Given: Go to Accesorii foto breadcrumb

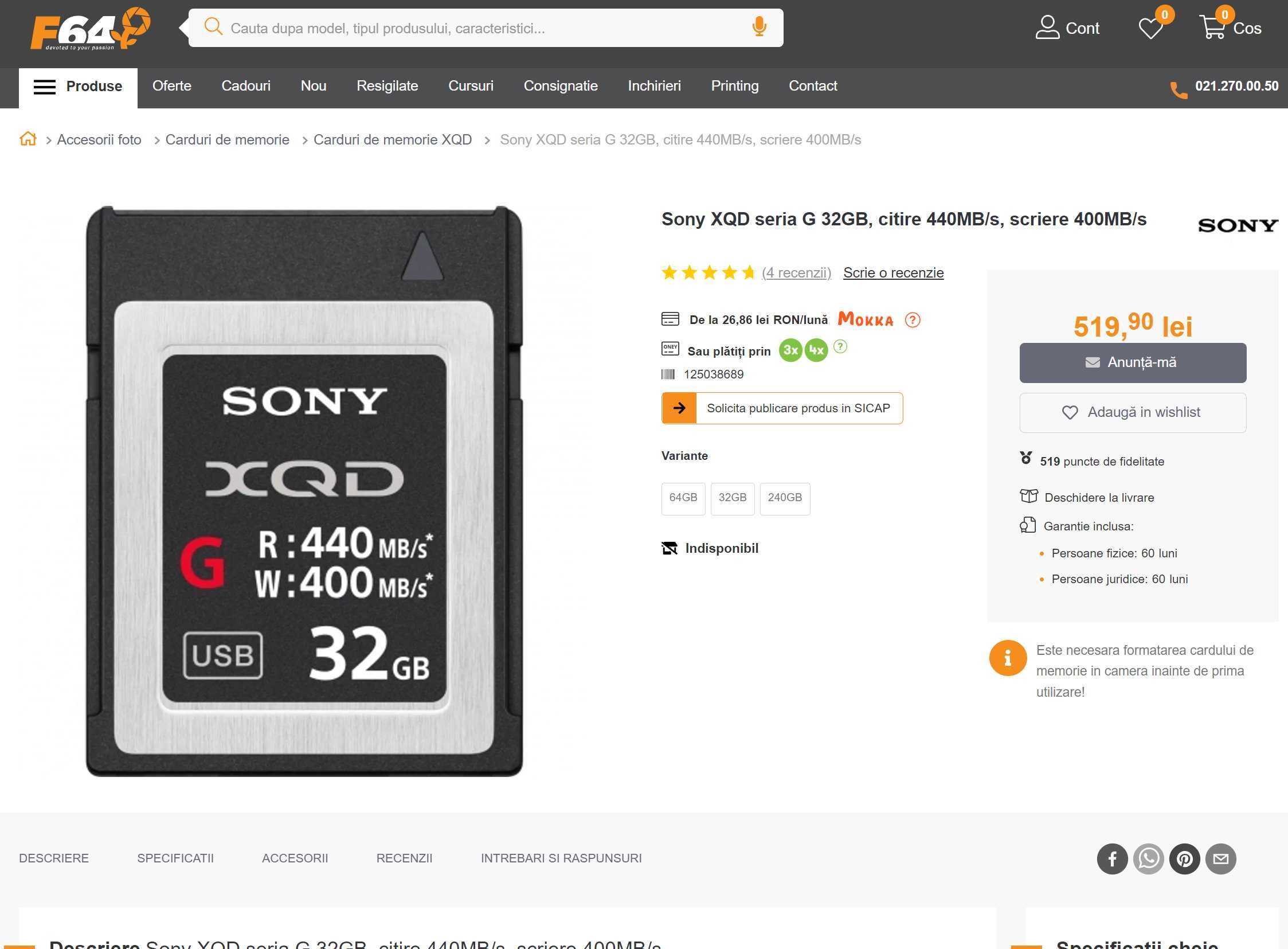Looking at the screenshot, I should tap(99, 139).
